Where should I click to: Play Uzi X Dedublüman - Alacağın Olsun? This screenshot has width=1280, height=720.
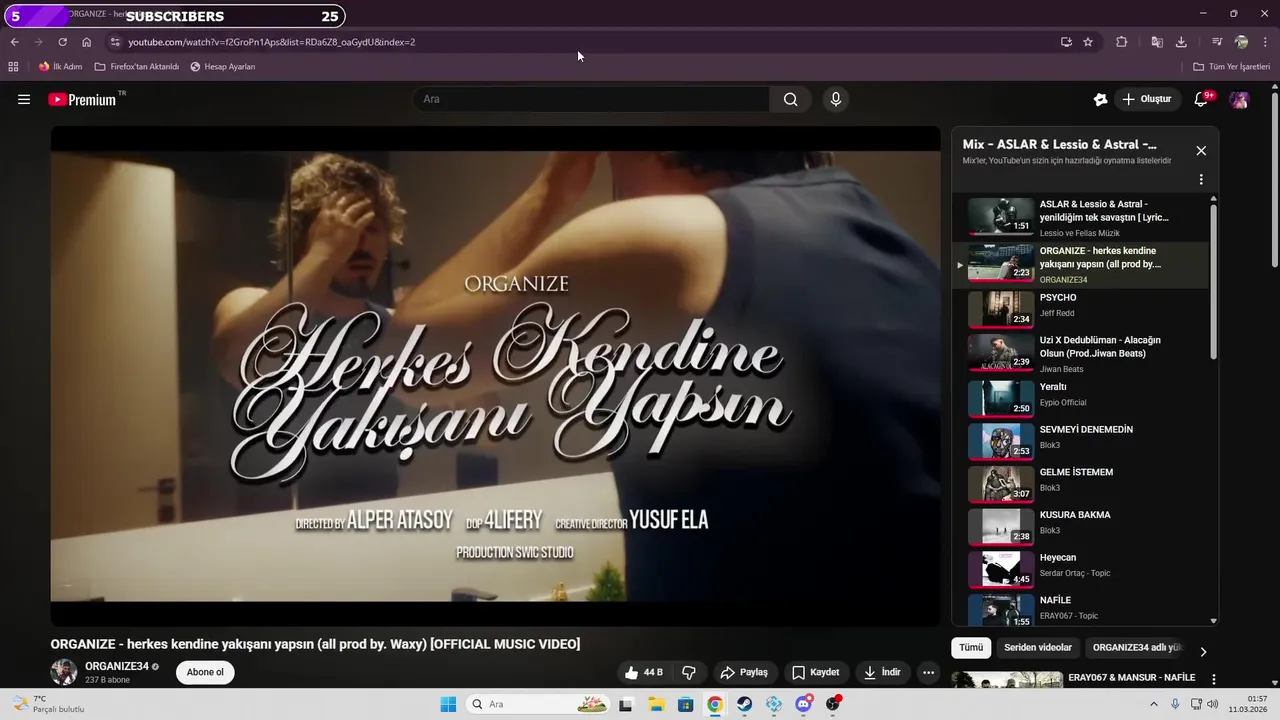(x=1080, y=354)
